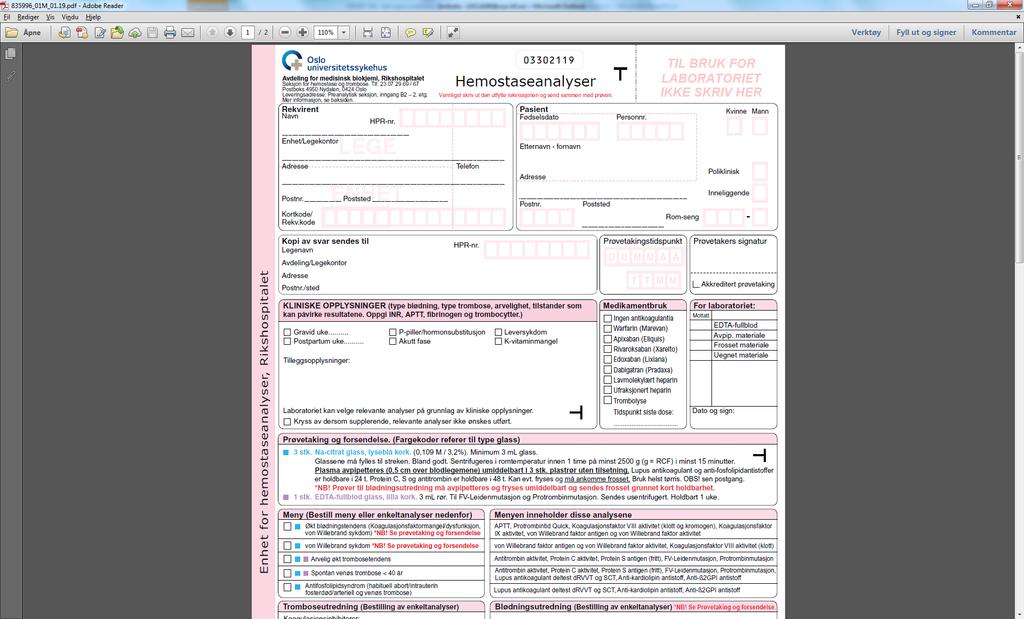The width and height of the screenshot is (1024, 619).
Task: Open the Vindu menu
Action: click(70, 17)
